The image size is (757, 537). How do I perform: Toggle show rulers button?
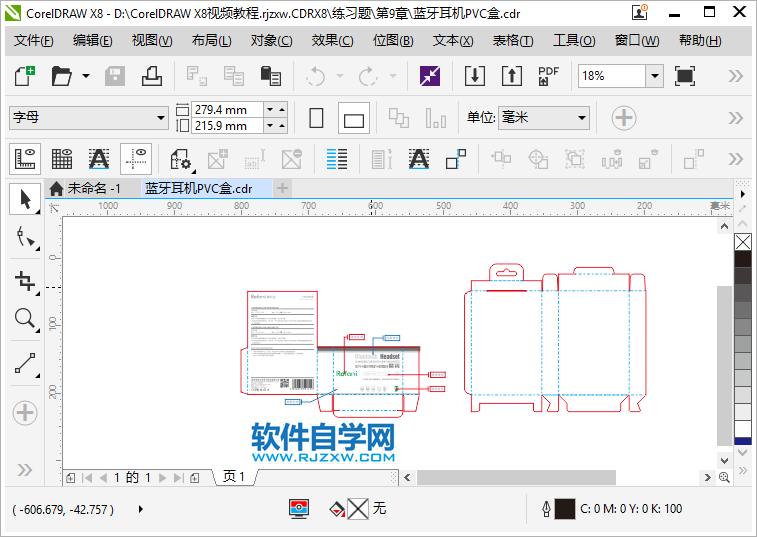pos(25,159)
